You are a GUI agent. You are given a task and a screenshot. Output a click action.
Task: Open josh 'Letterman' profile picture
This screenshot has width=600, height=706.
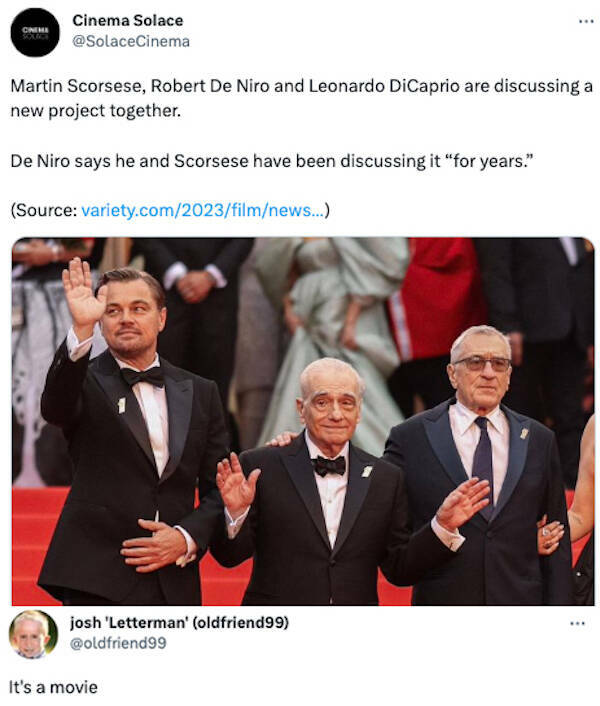click(33, 634)
